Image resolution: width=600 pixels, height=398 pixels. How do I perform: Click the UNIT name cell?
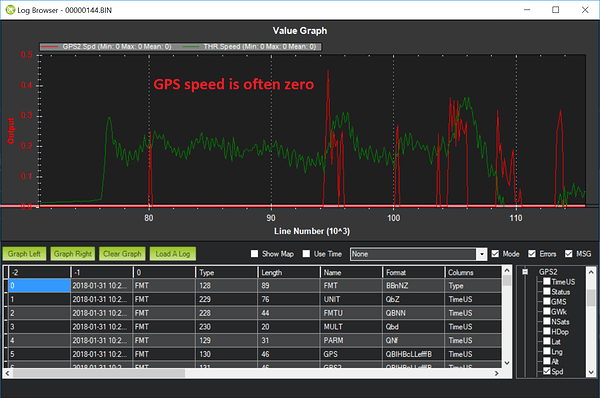[x=351, y=299]
